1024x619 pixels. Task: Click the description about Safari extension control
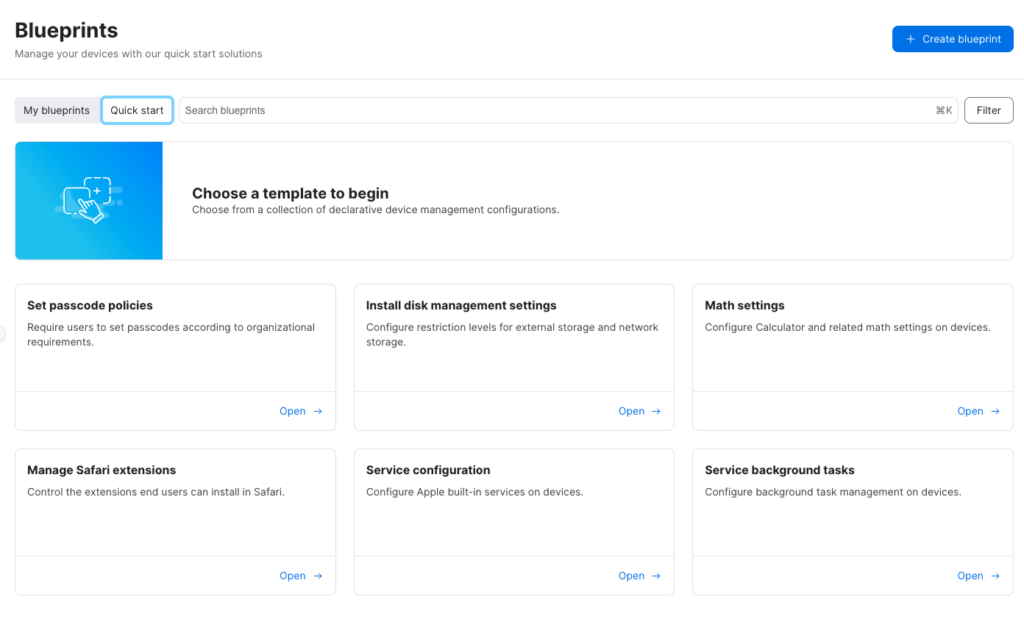pyautogui.click(x=155, y=492)
